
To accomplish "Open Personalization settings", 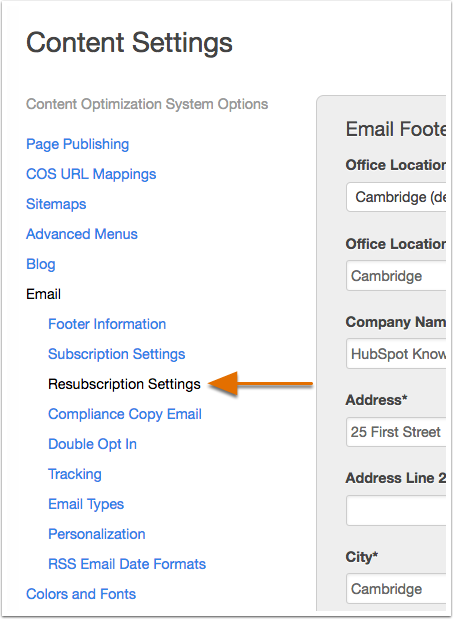I will click(97, 534).
